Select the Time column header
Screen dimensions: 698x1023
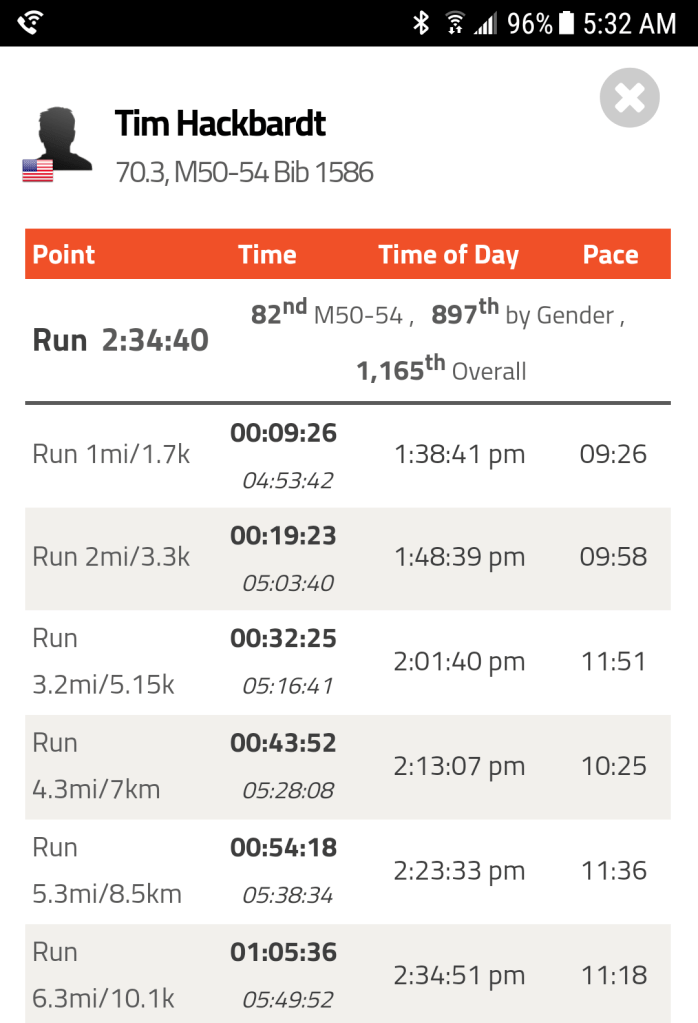[x=267, y=254]
